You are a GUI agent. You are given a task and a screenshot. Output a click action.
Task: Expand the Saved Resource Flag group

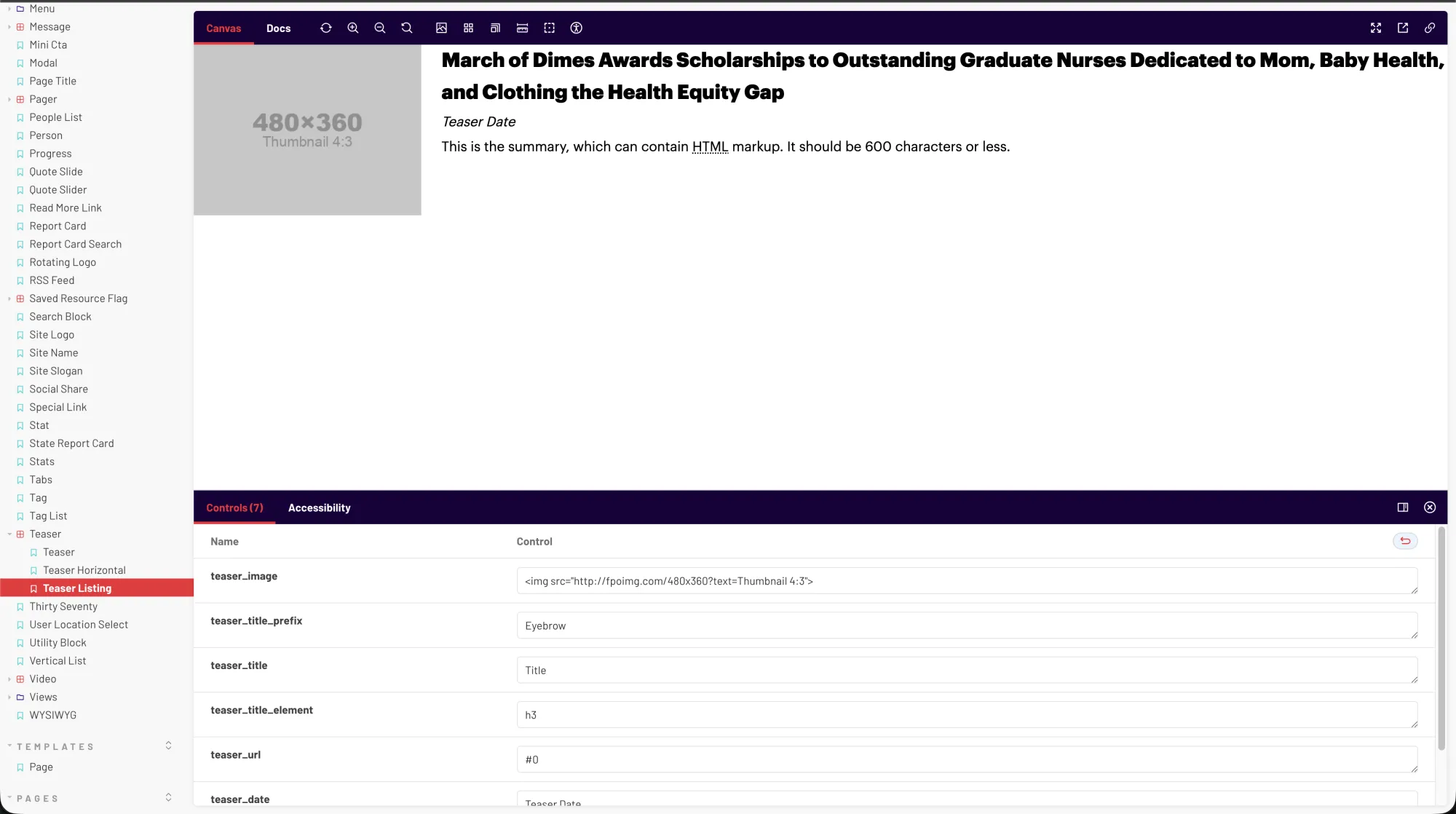click(x=9, y=299)
